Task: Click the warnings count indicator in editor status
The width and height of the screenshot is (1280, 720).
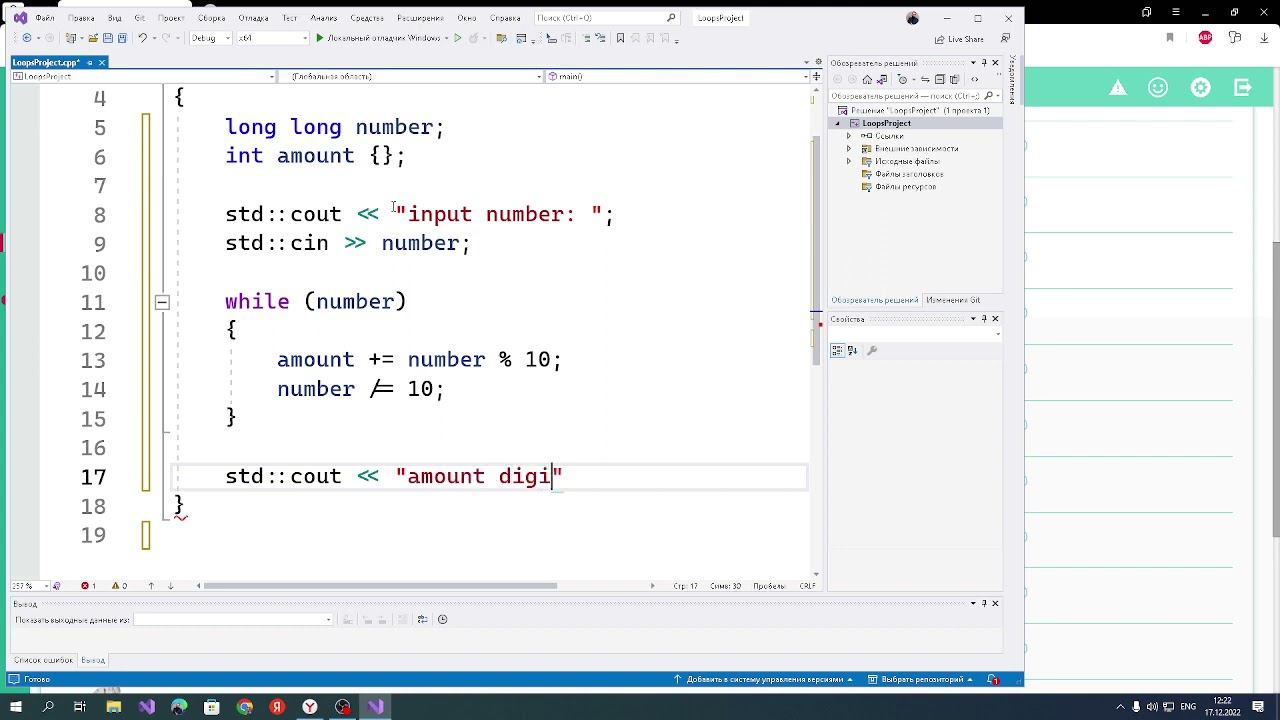Action: tap(119, 586)
